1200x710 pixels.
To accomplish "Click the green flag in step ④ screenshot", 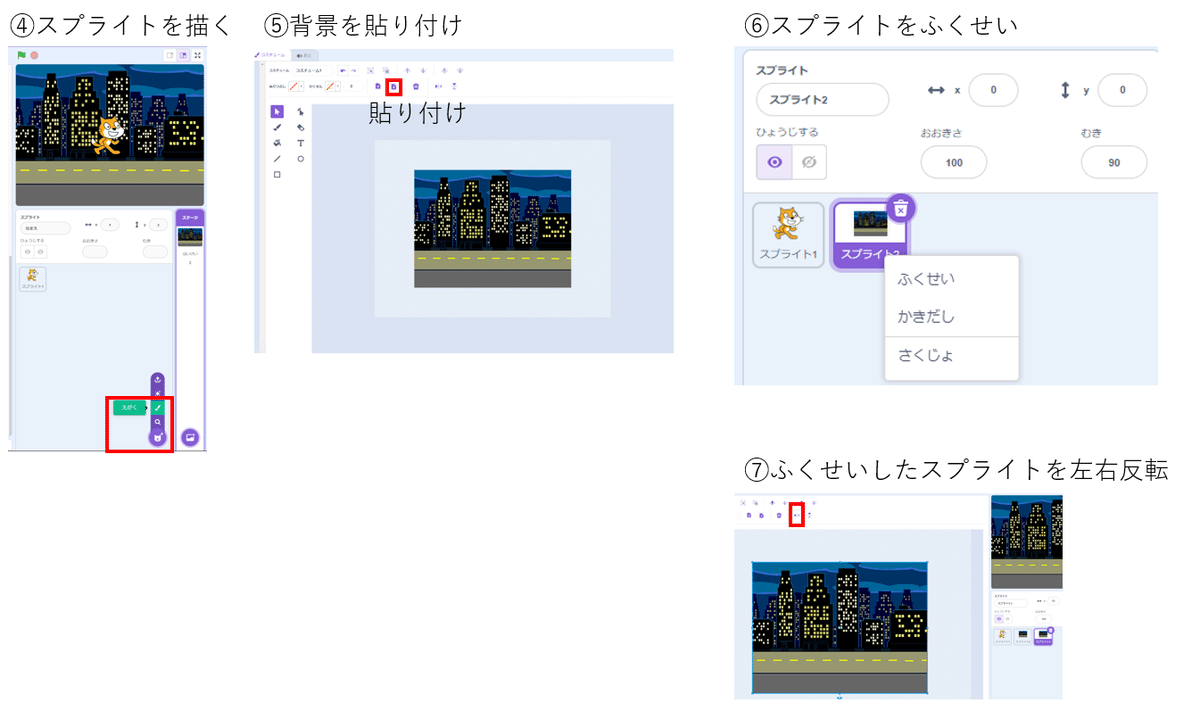I will [x=22, y=55].
